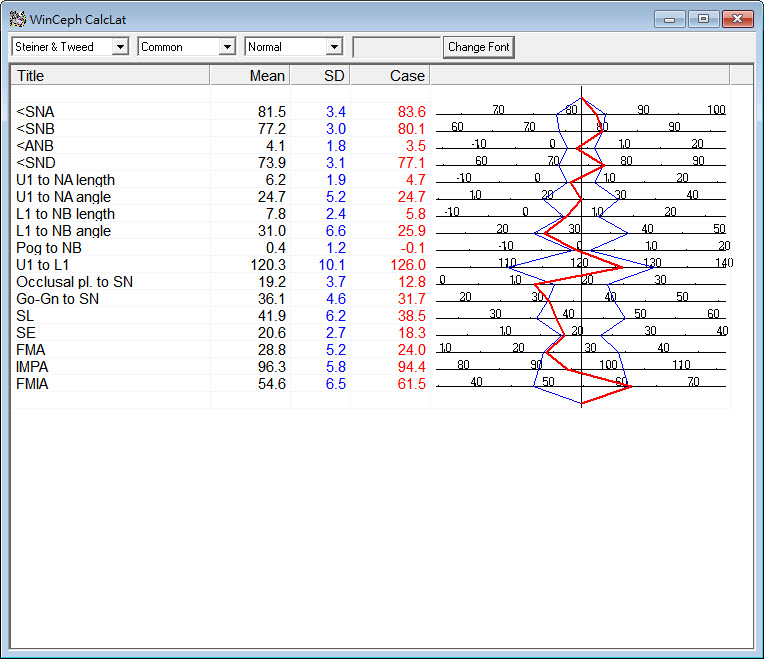Click the case value 94.4
This screenshot has width=764, height=659.
click(412, 367)
